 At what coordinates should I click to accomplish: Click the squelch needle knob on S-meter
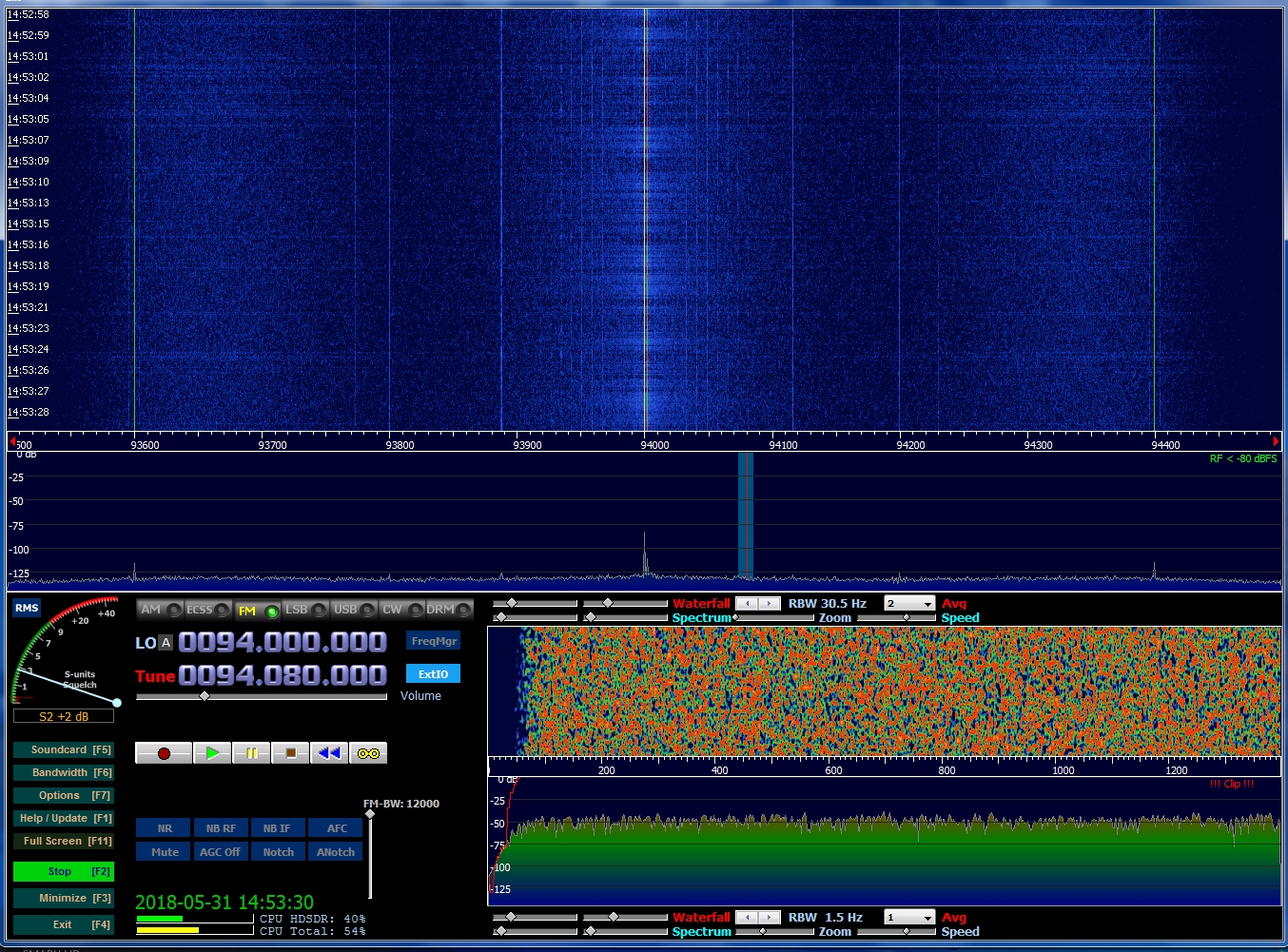coord(117,703)
